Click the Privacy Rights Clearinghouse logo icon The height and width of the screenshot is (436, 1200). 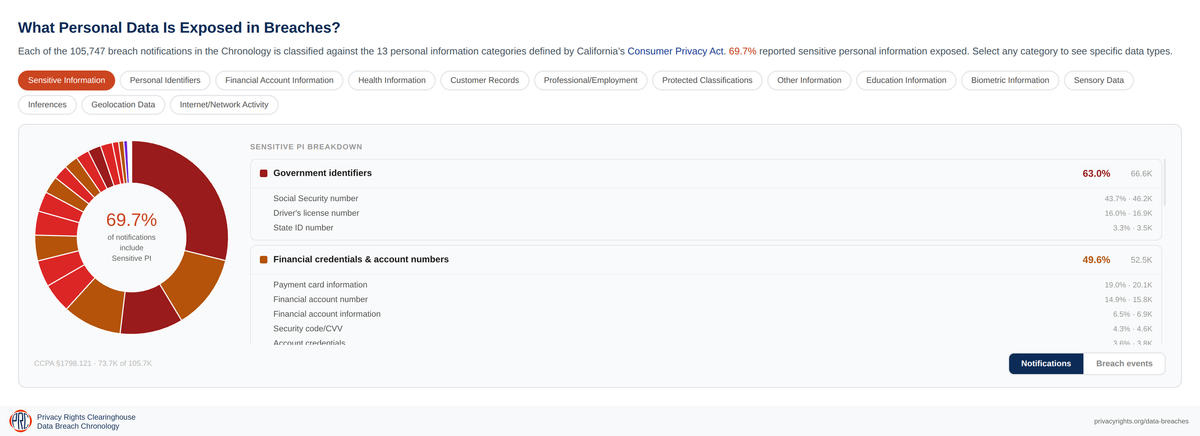20,421
